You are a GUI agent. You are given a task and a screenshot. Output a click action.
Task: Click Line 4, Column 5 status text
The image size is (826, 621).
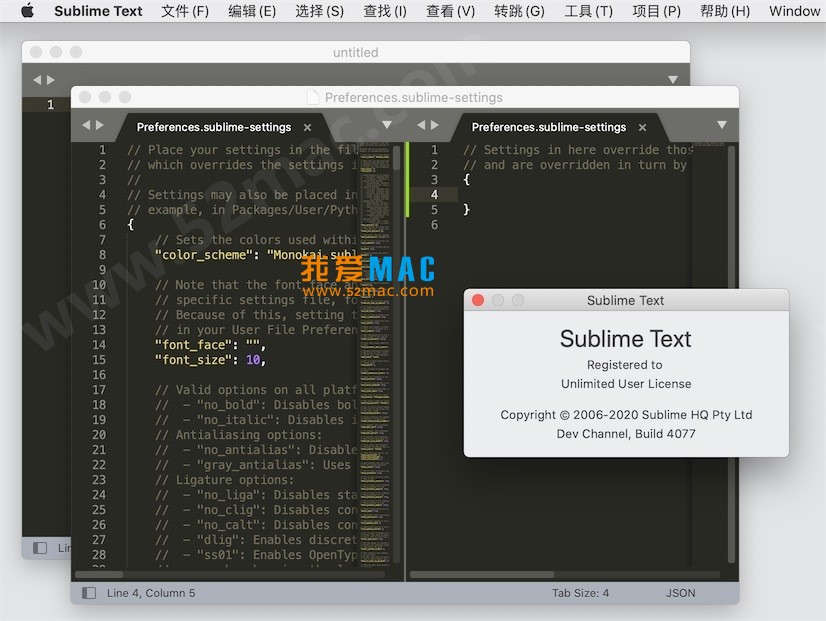(151, 593)
